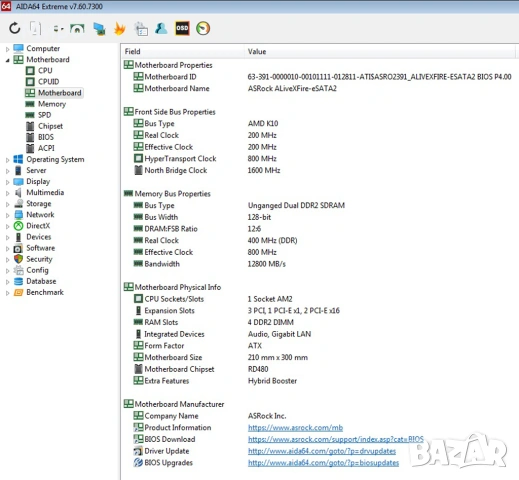Click the RD480 chipset value
519x480 pixels.
pos(258,369)
